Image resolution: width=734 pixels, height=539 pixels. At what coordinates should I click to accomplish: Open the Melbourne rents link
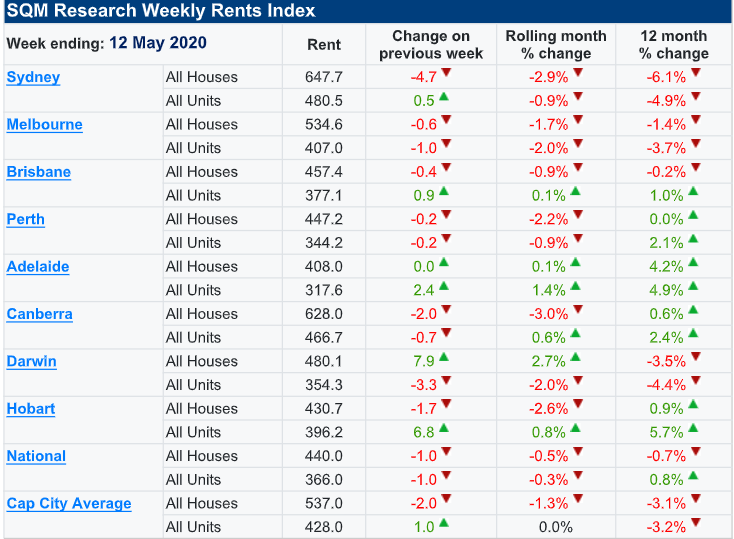(44, 124)
